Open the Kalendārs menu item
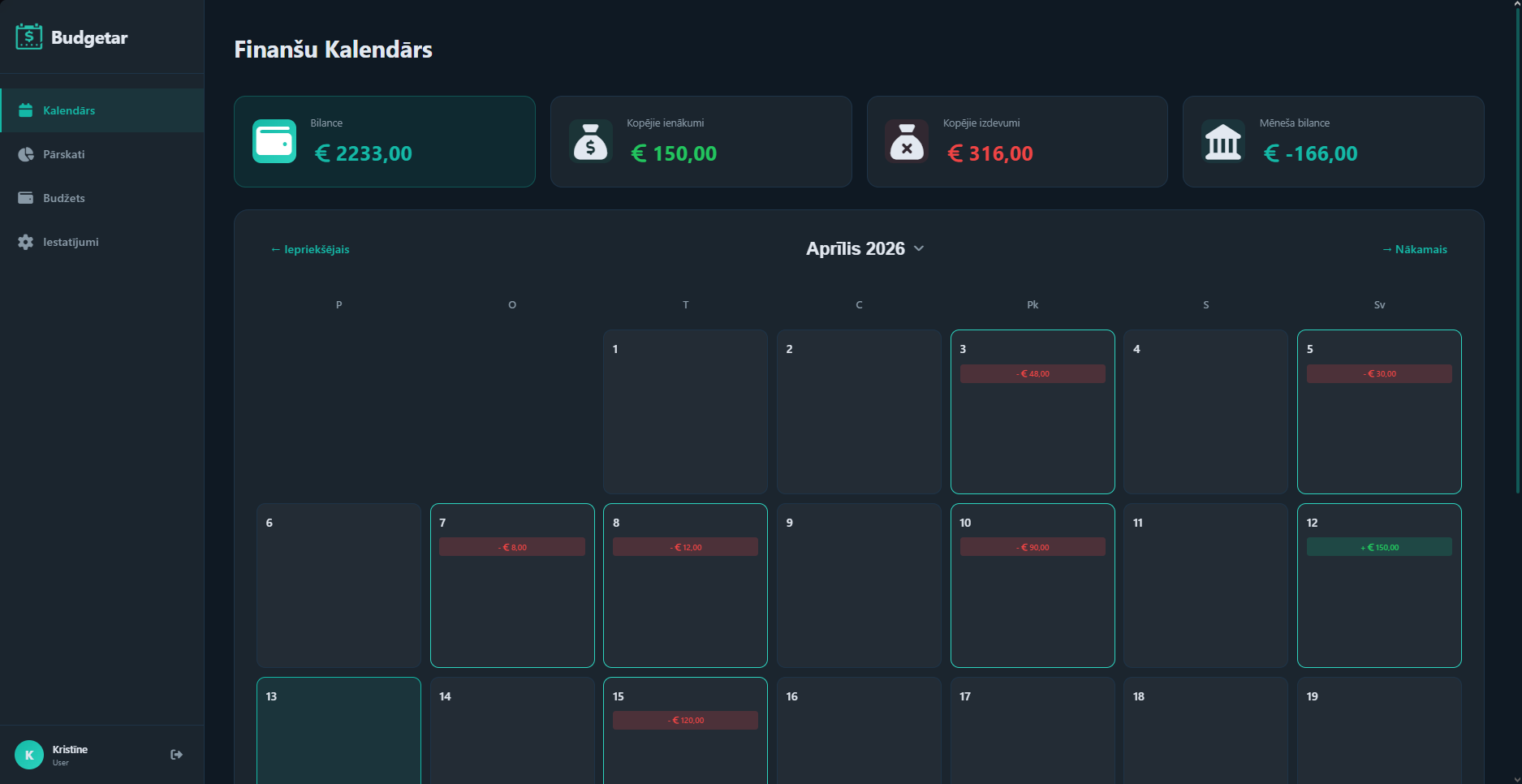Image resolution: width=1522 pixels, height=784 pixels. pos(102,110)
